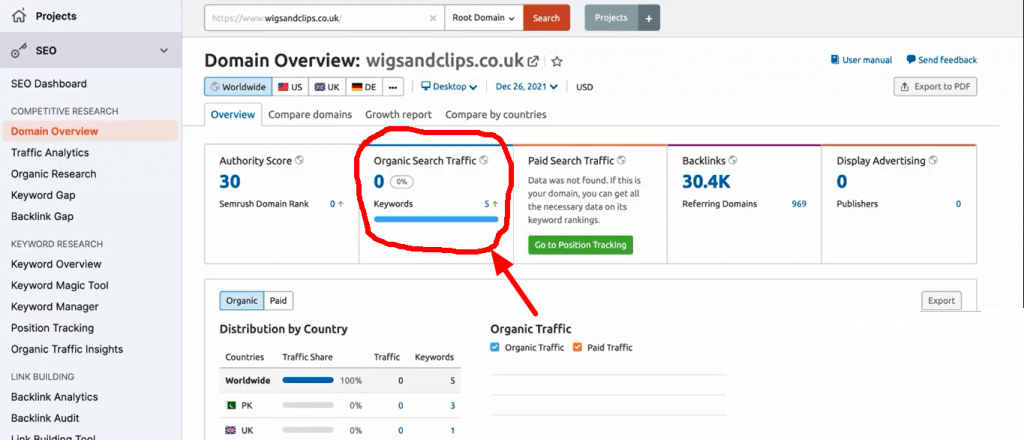Open the Desktop device dropdown
This screenshot has height=440, width=1024.
pyautogui.click(x=449, y=86)
